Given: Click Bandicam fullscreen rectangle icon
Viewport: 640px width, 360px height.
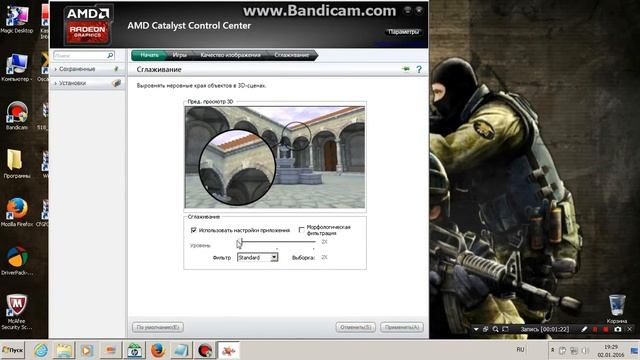Looking at the screenshot, I should coord(505,329).
